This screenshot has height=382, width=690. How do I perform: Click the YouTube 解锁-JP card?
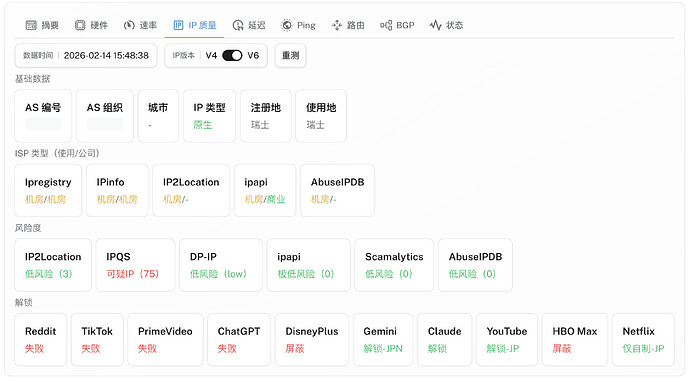point(507,340)
